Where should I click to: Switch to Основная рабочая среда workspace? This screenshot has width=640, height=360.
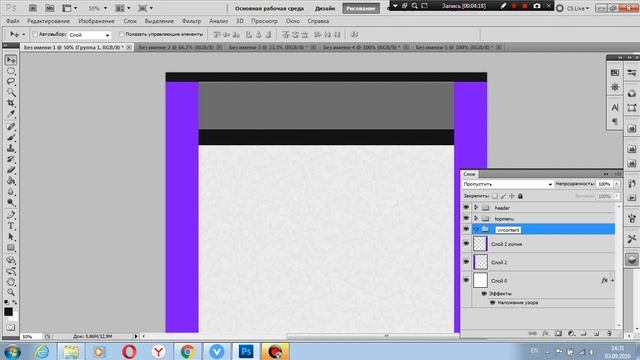(x=269, y=8)
